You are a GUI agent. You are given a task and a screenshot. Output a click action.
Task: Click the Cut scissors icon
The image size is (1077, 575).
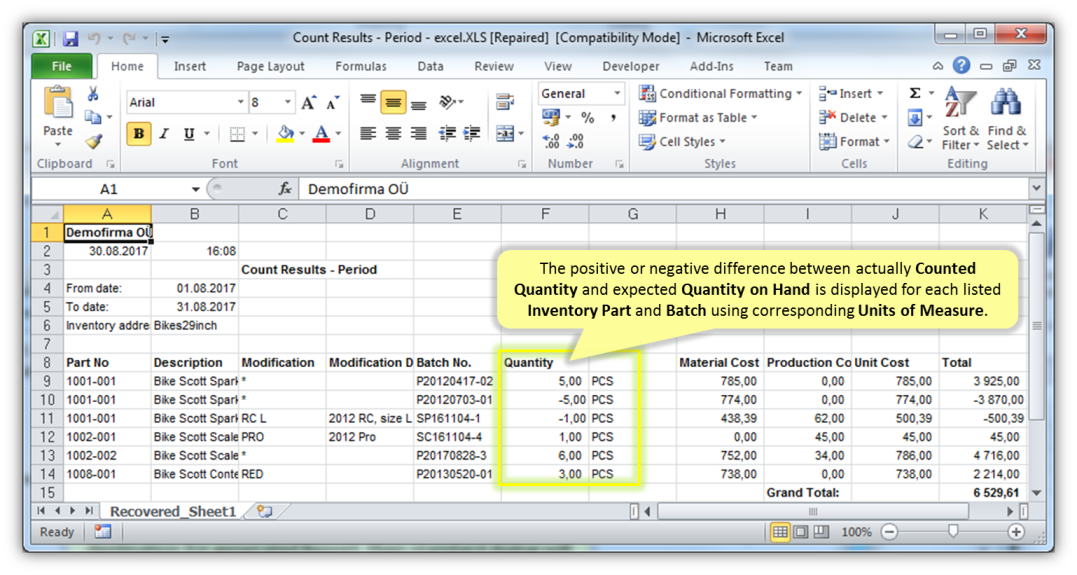[93, 94]
